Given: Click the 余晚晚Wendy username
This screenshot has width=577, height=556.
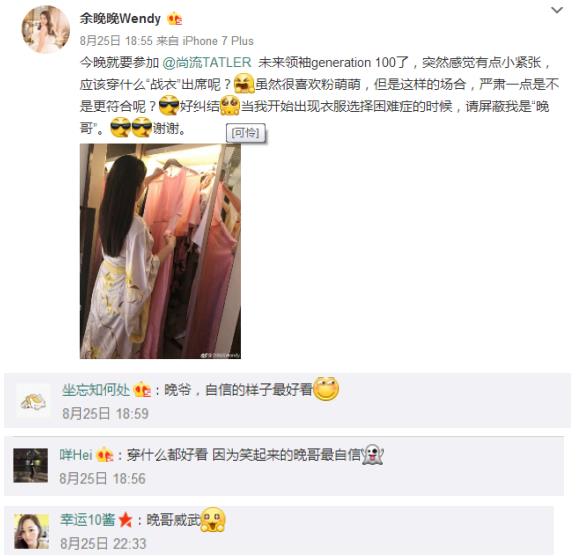Looking at the screenshot, I should [120, 18].
